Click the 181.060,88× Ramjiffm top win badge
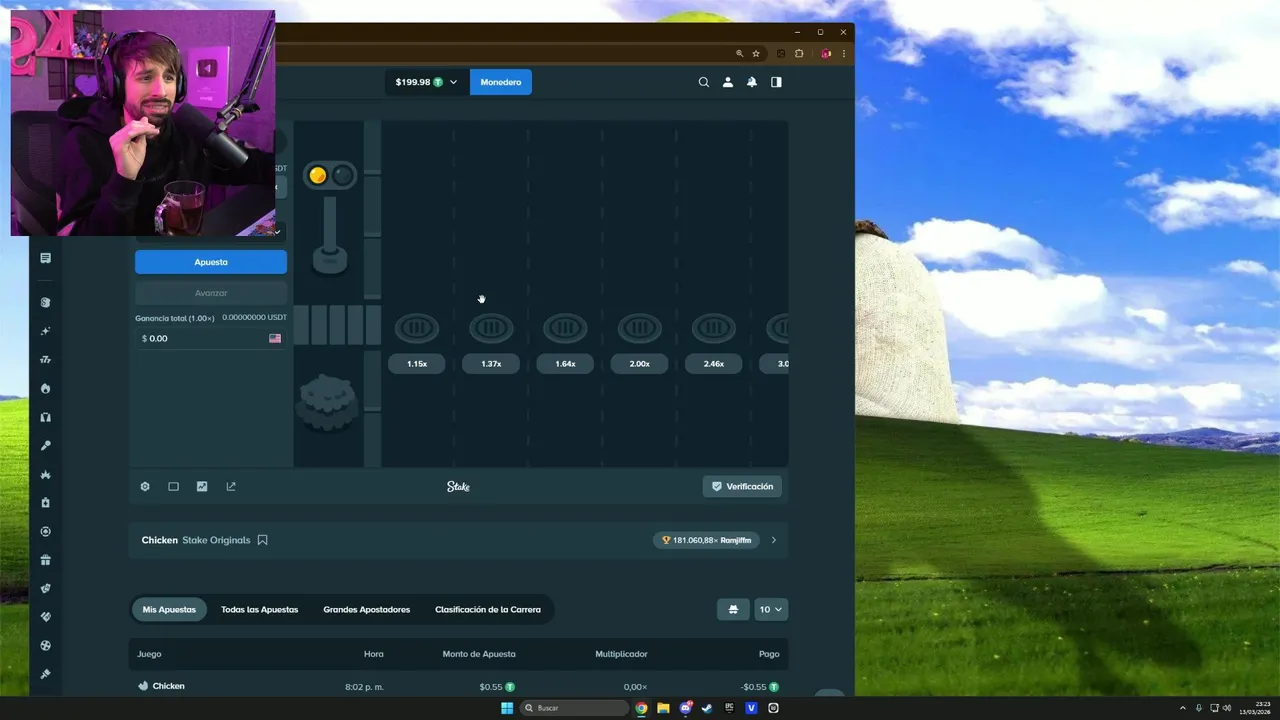 coord(706,540)
